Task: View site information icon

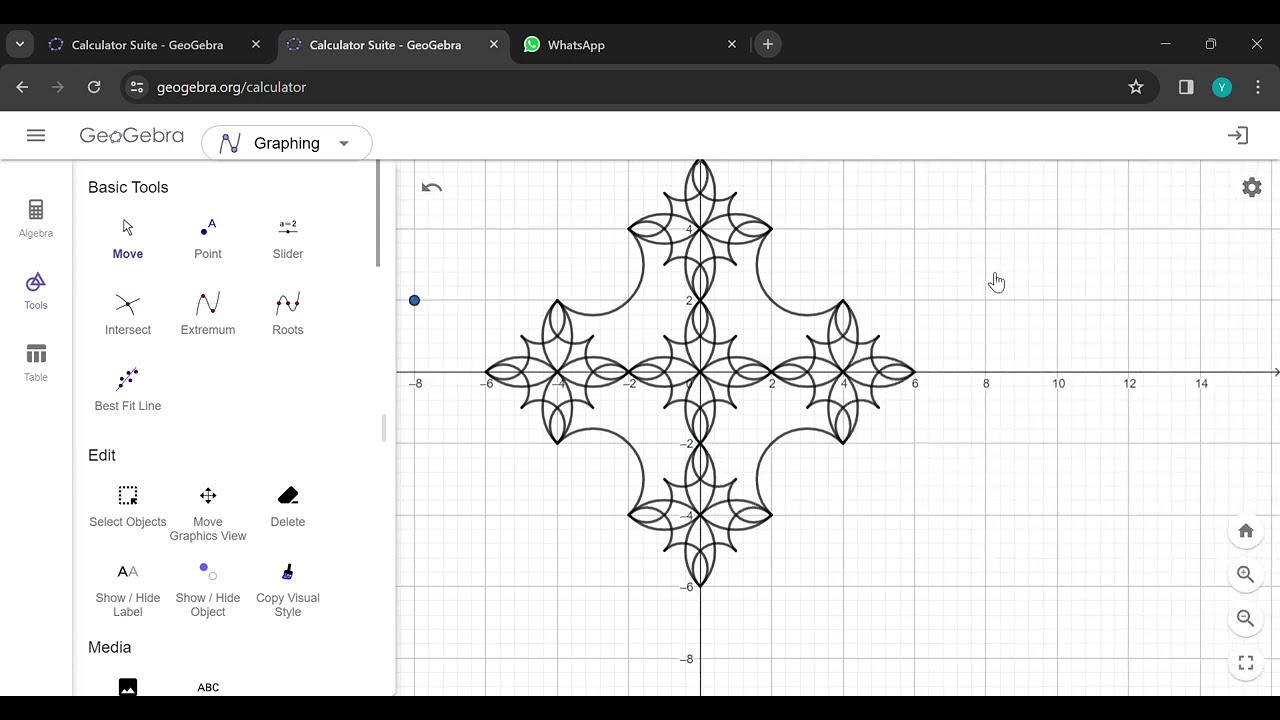Action: pos(137,87)
